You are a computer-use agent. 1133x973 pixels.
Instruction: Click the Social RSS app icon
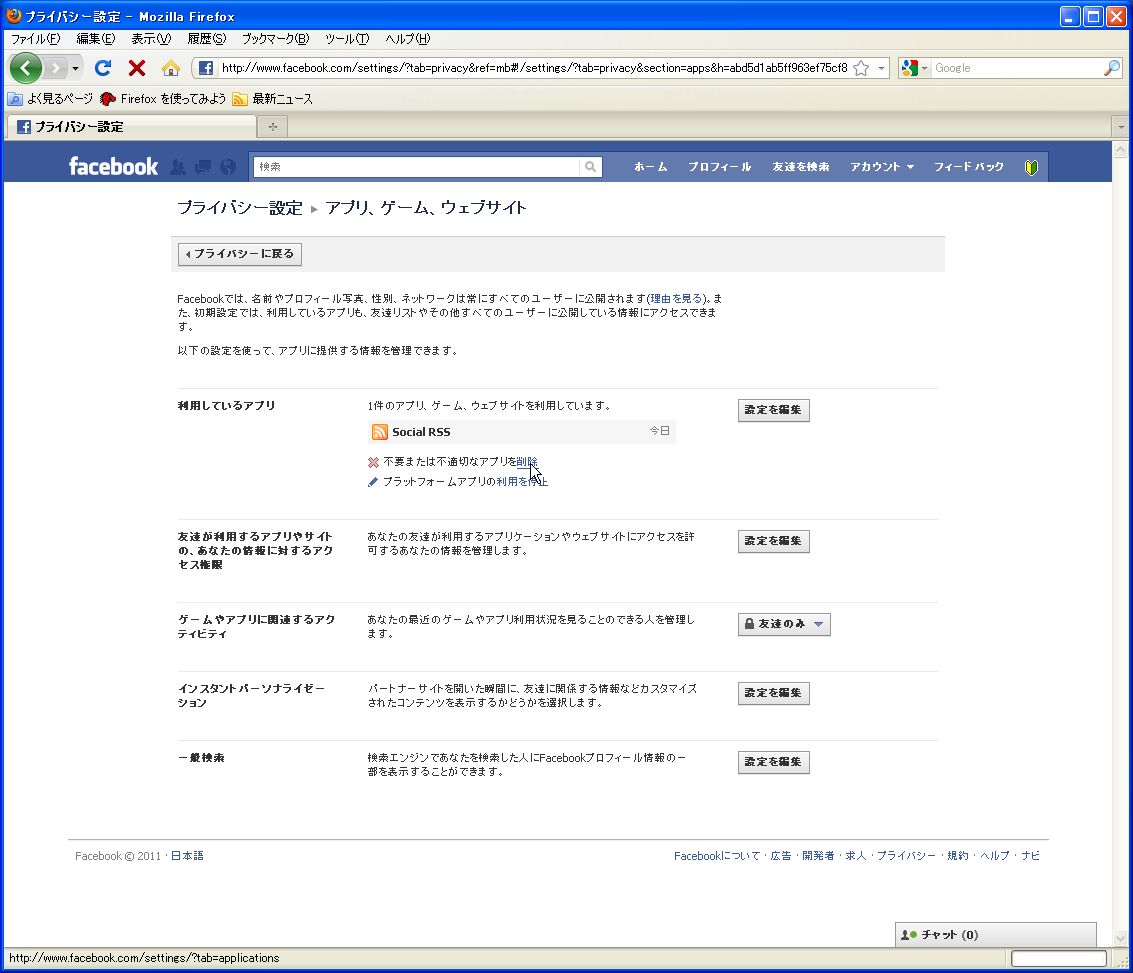point(379,432)
